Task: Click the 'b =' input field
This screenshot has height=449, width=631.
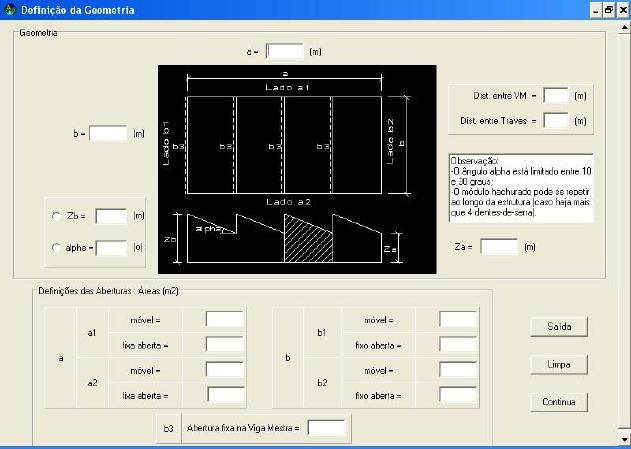Action: 108,134
